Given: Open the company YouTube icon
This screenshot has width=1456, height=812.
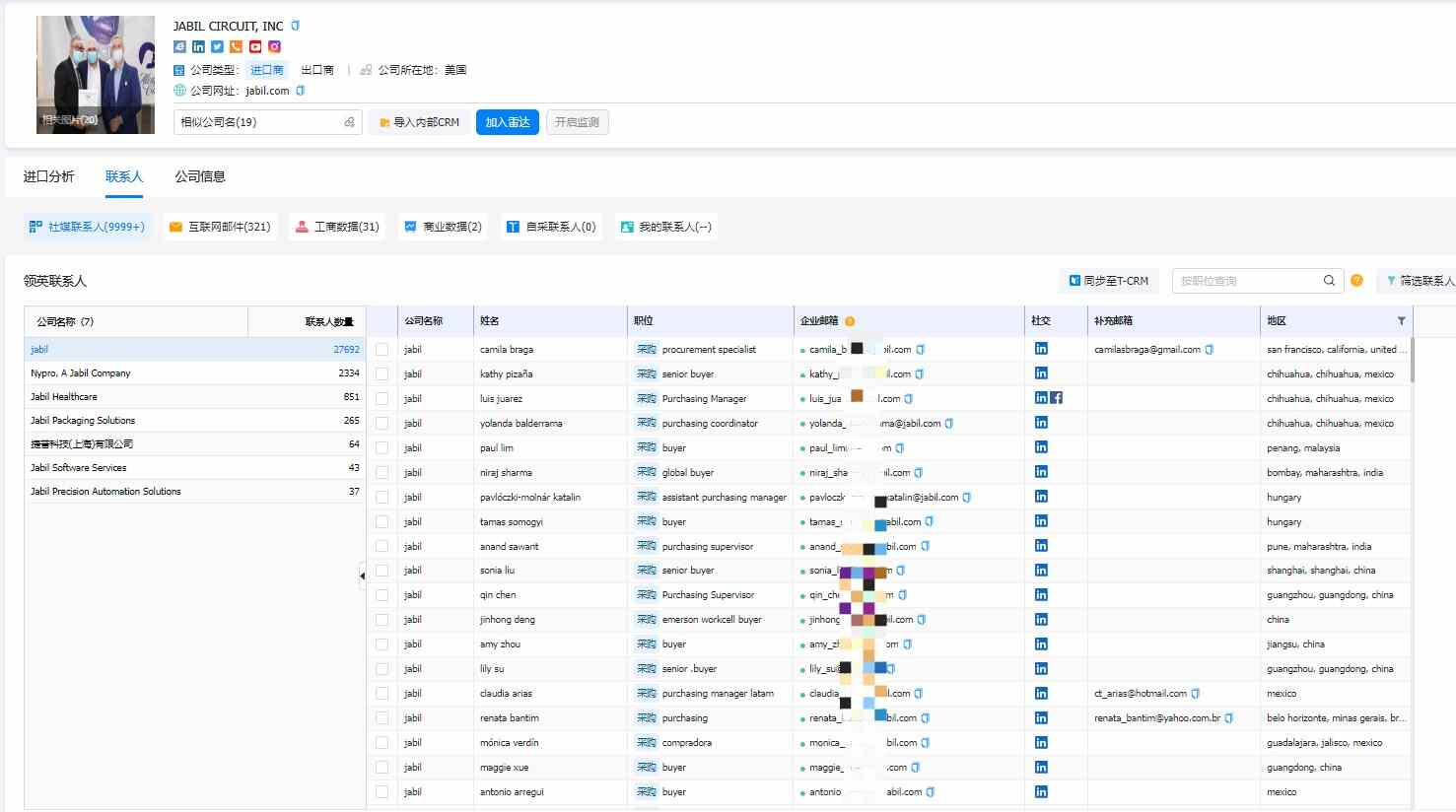Looking at the screenshot, I should click(x=255, y=46).
